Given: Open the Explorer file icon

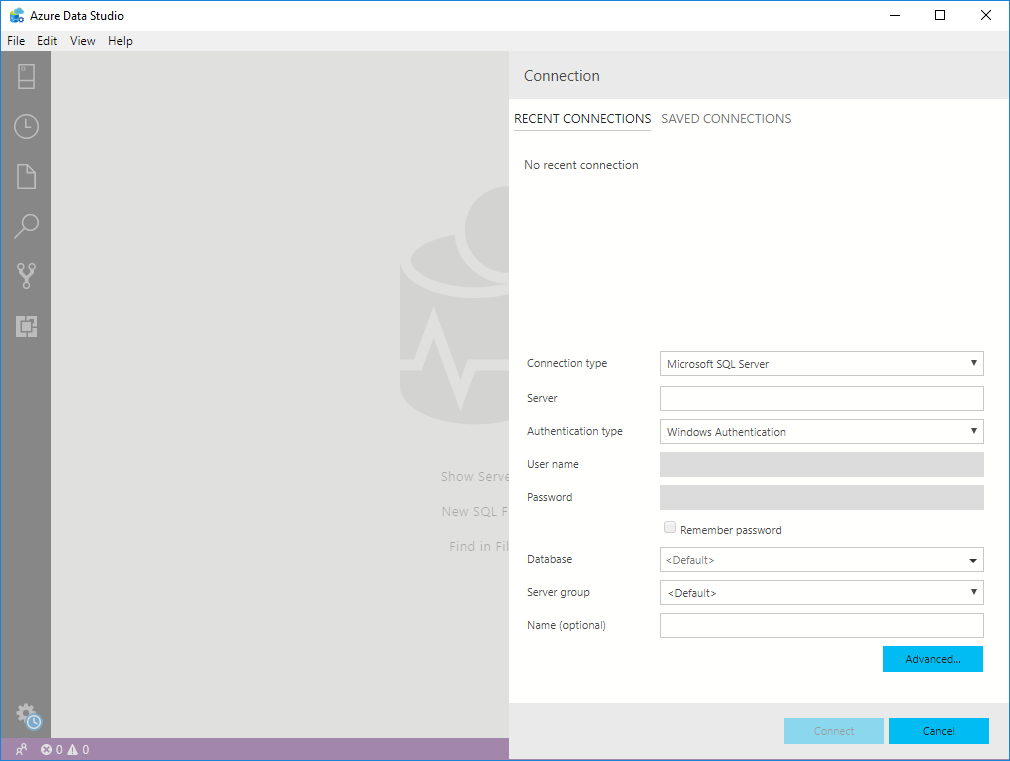Looking at the screenshot, I should 26,177.
